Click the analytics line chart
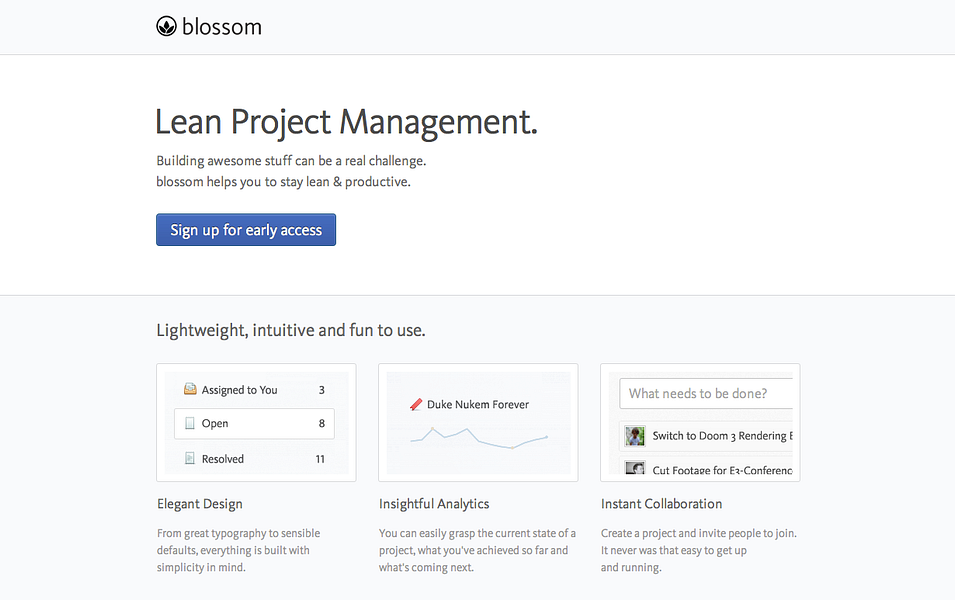This screenshot has width=955, height=600. [x=478, y=438]
